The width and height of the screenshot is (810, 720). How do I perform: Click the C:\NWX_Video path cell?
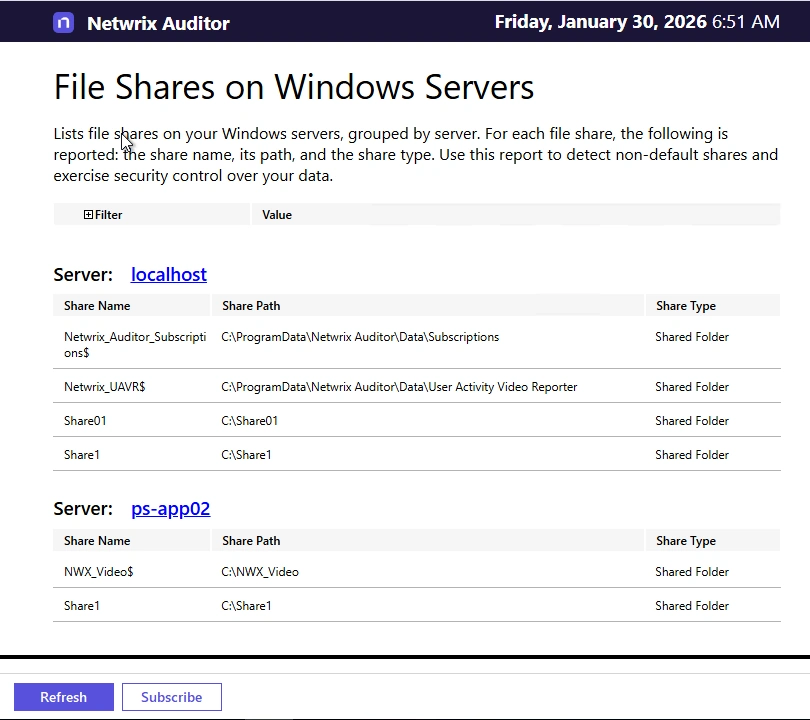tap(260, 572)
